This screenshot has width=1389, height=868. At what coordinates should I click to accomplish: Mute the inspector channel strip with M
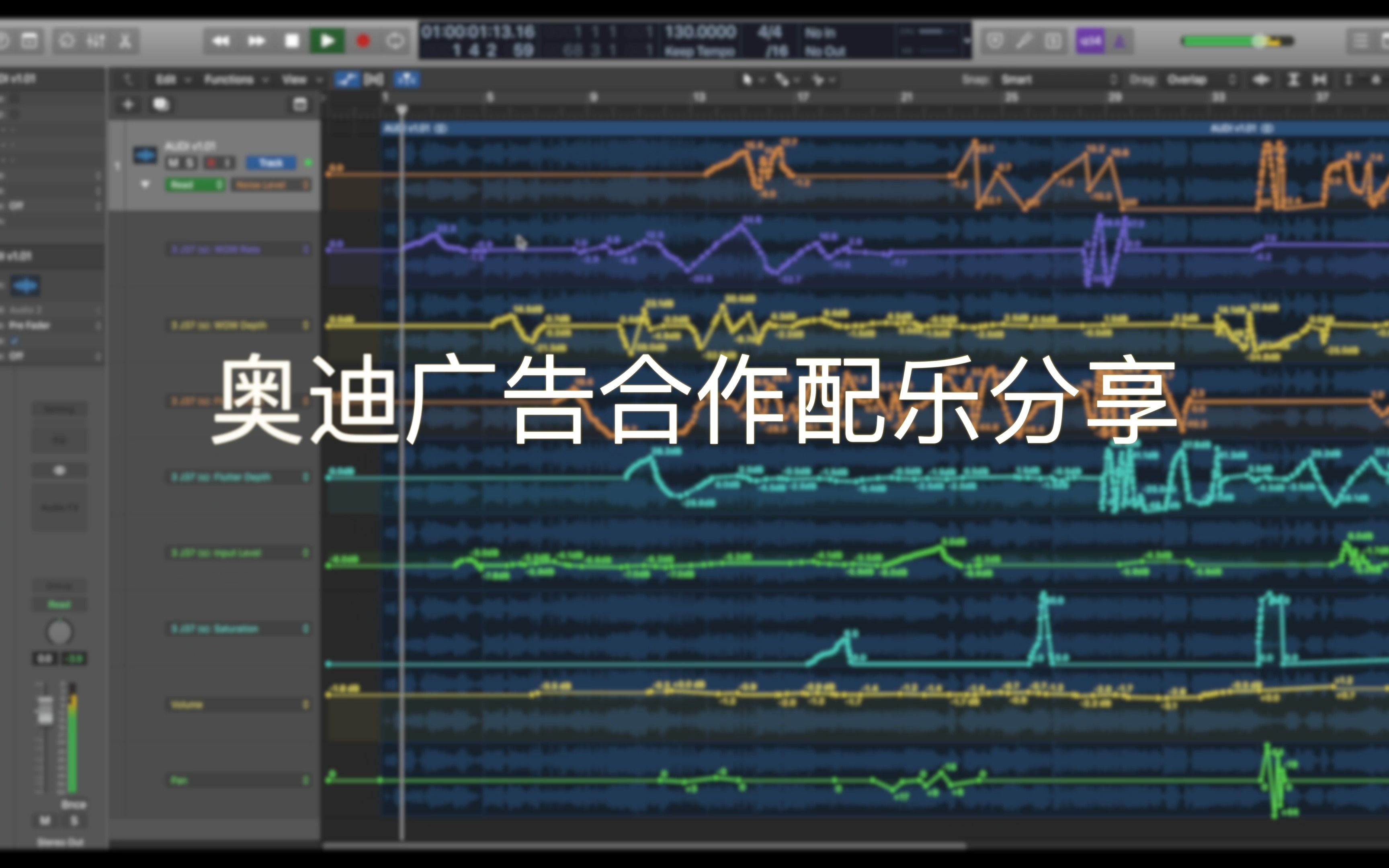[45, 821]
